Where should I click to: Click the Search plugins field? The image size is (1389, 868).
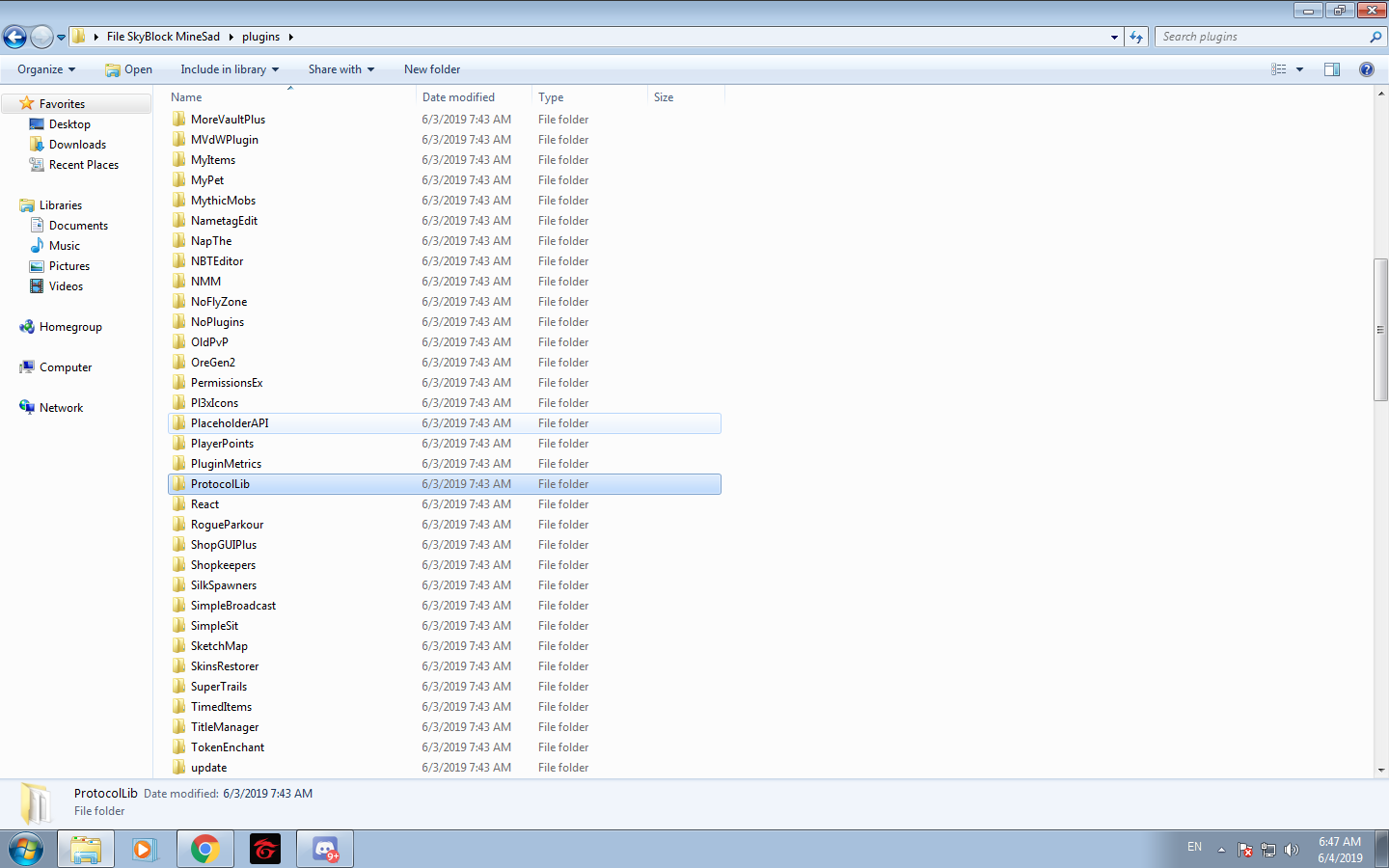[1264, 37]
